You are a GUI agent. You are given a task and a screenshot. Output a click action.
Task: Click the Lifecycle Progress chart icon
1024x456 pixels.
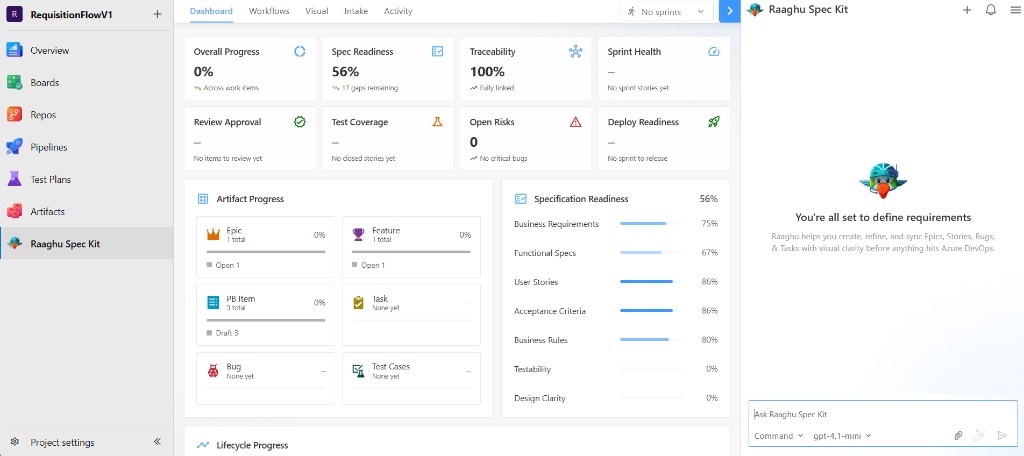pos(203,445)
